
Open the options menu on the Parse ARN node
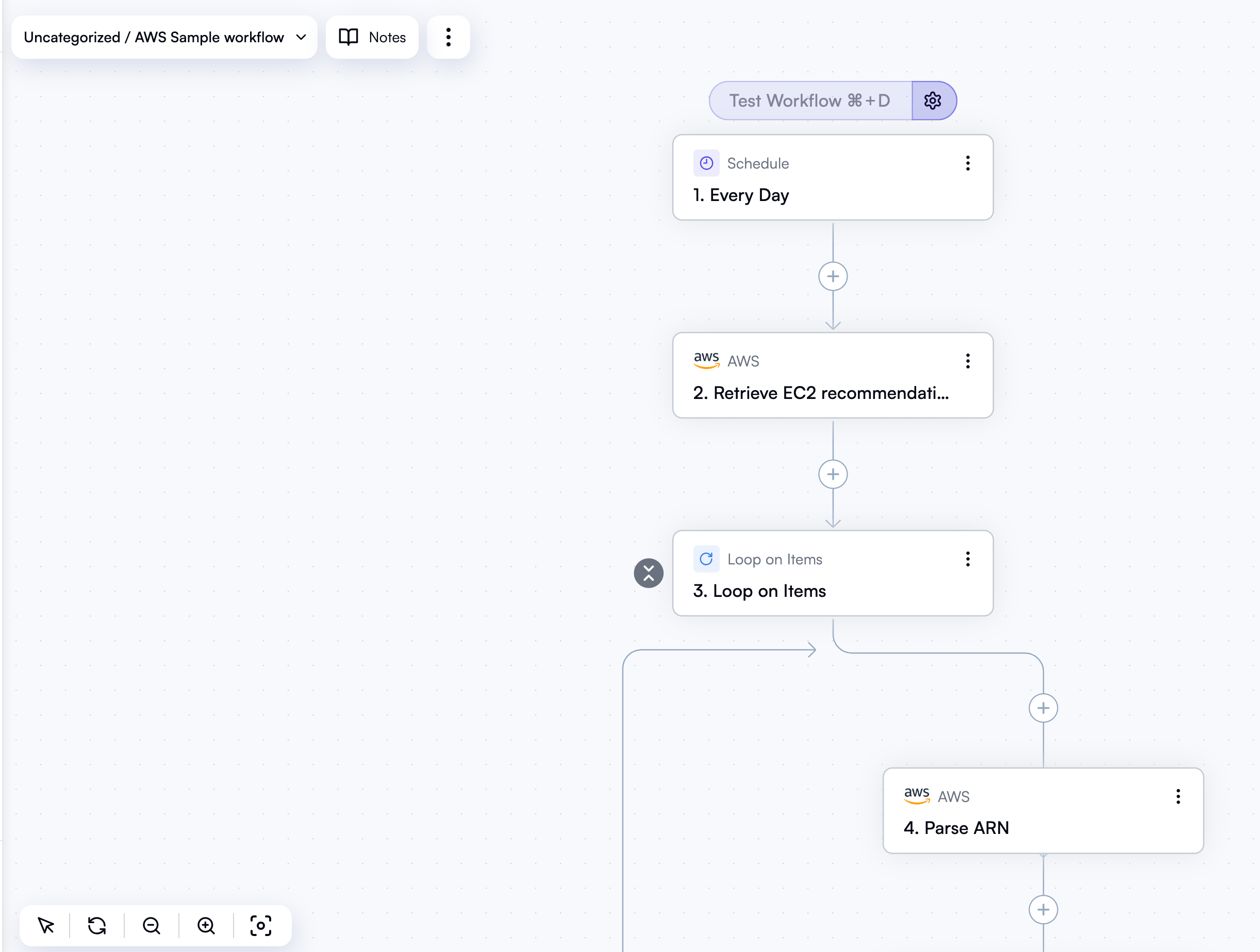pyautogui.click(x=1178, y=796)
